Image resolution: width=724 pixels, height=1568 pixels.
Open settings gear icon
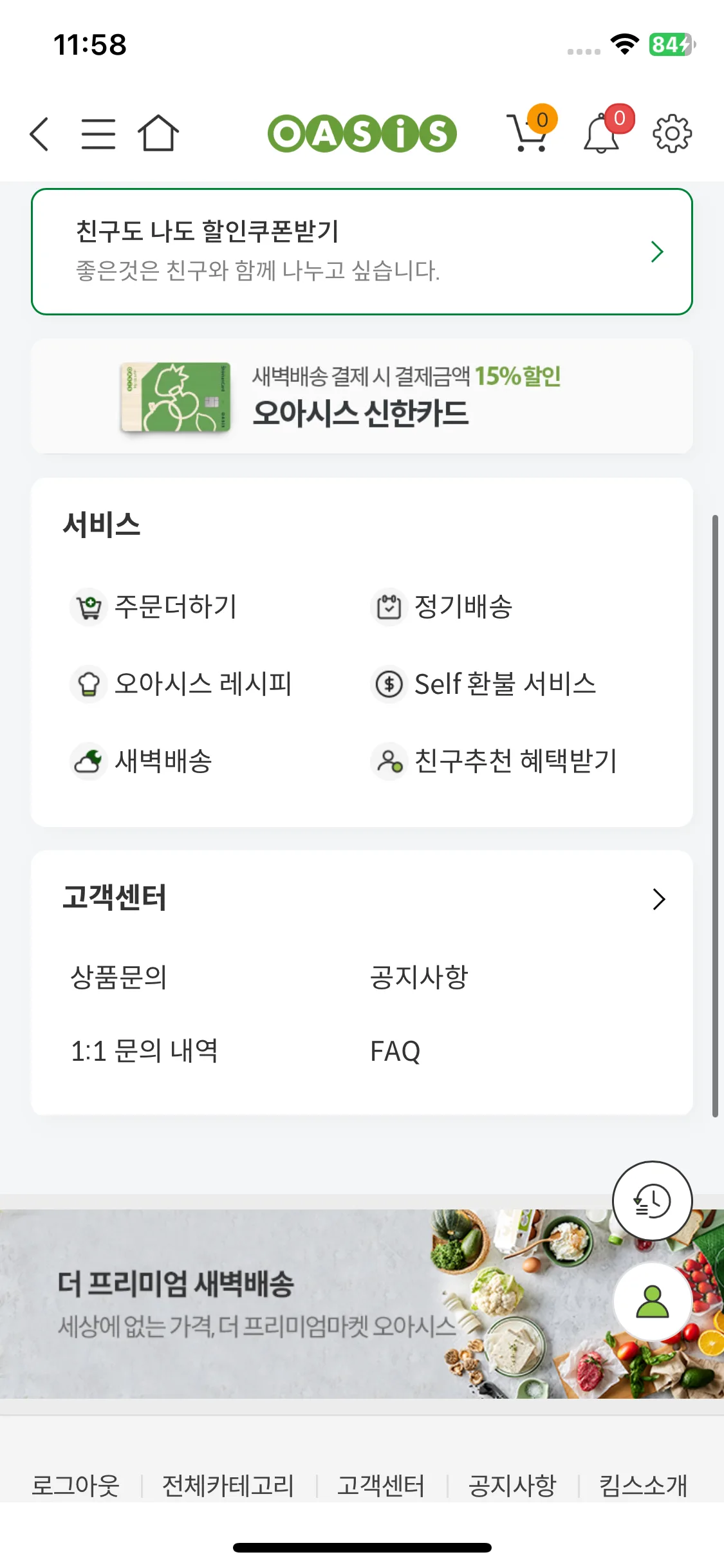pyautogui.click(x=672, y=134)
